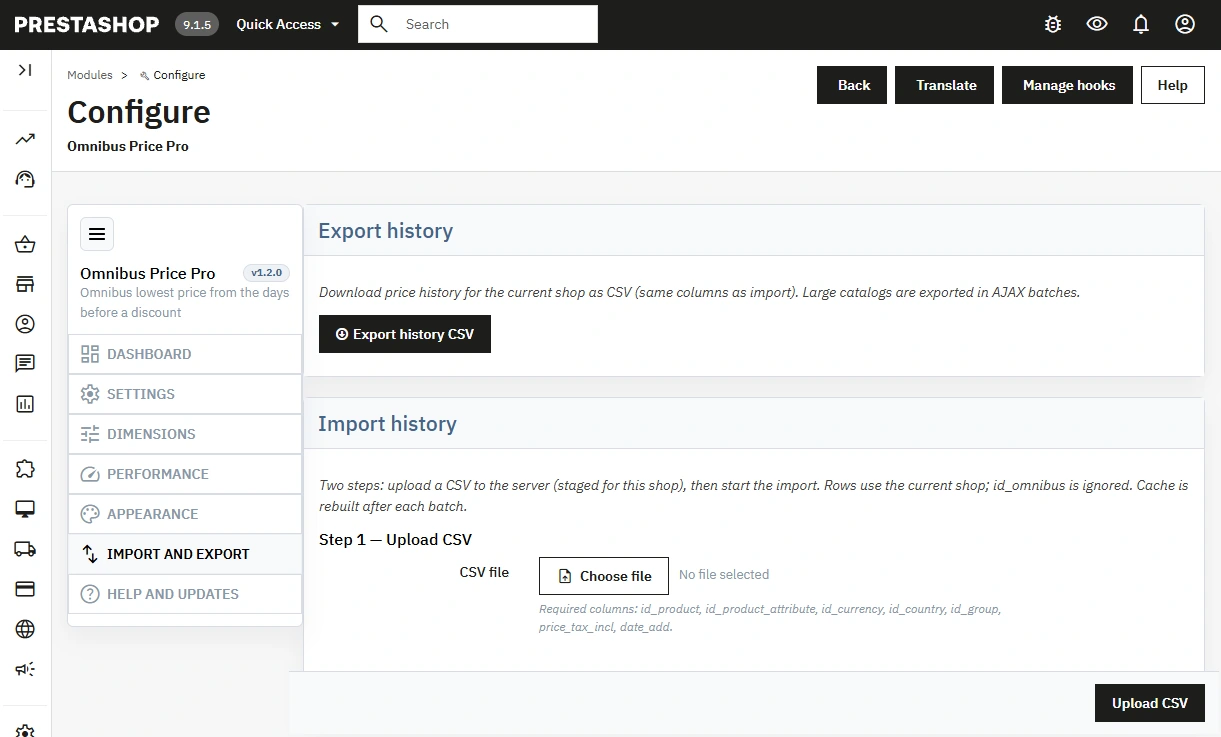Open the Help button
Viewport: 1221px width, 737px height.
click(x=1172, y=85)
